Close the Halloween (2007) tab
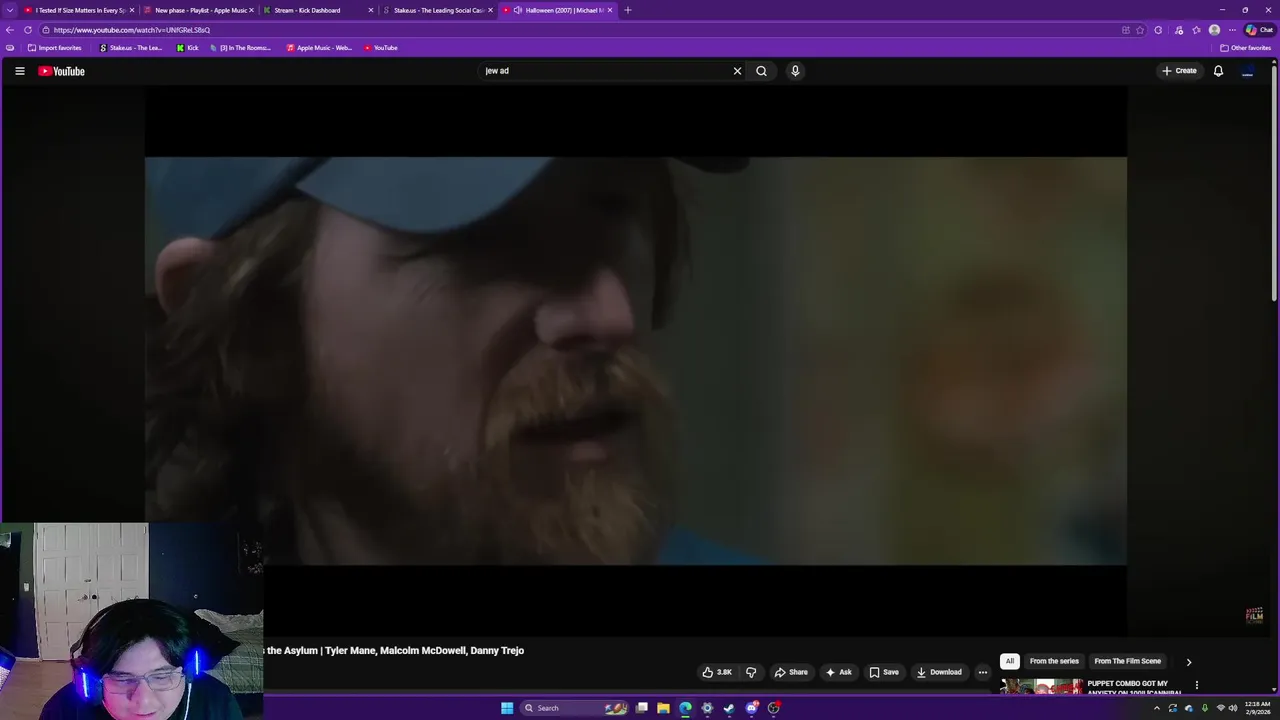The height and width of the screenshot is (720, 1280). point(610,10)
